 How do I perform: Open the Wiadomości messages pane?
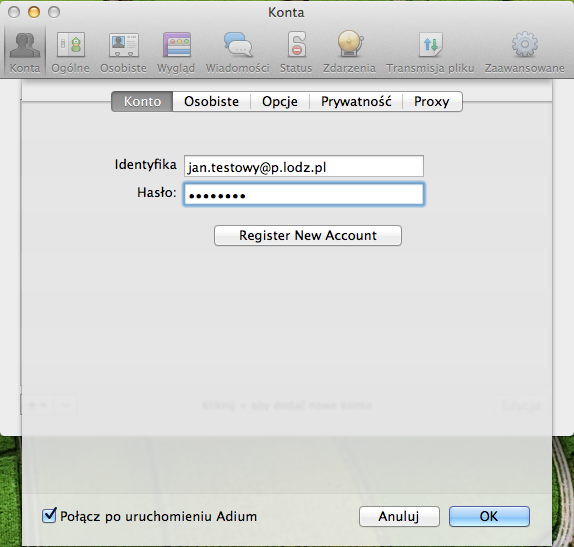click(238, 52)
